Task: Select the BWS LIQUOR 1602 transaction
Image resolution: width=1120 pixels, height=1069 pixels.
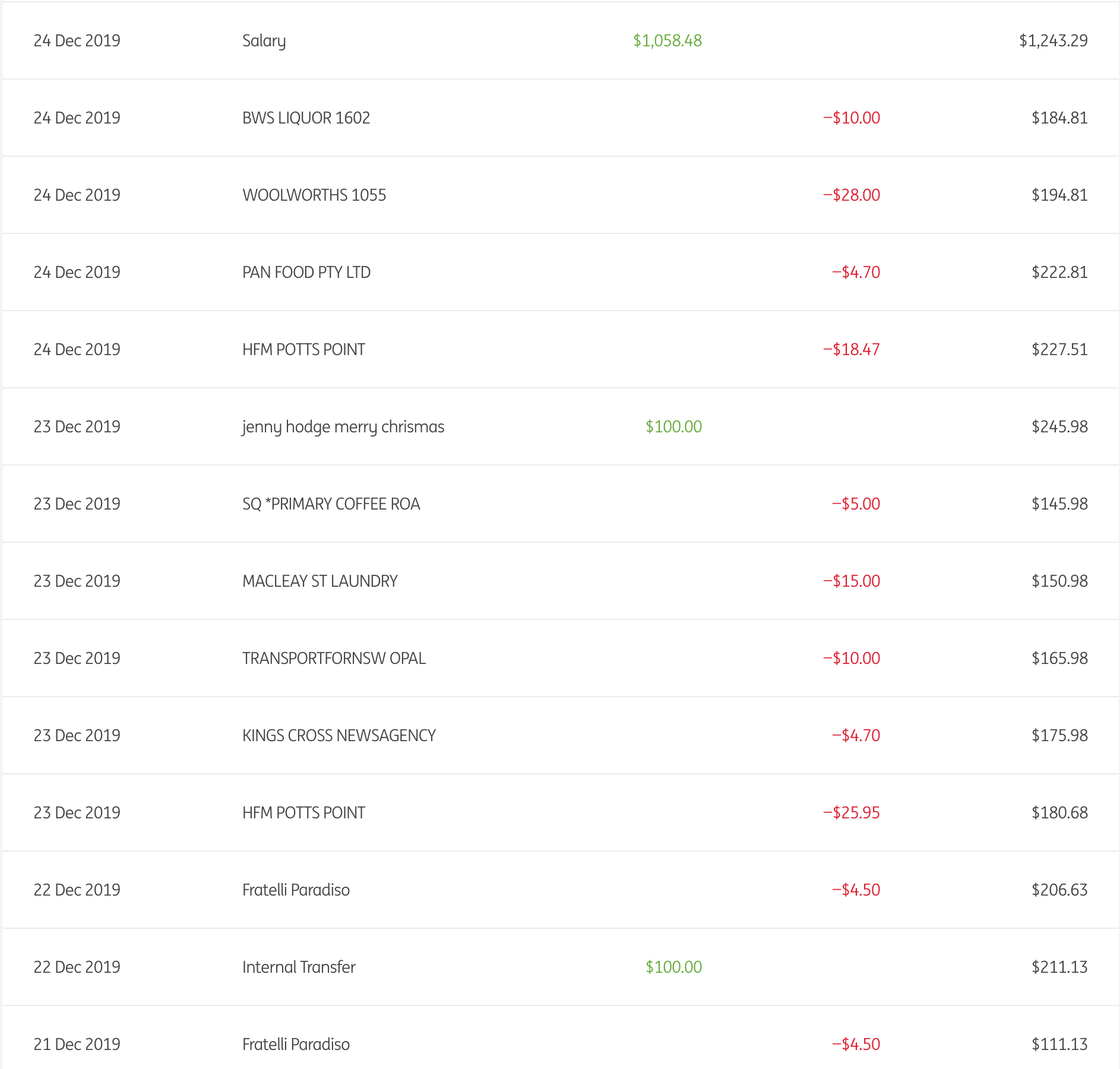Action: (306, 118)
